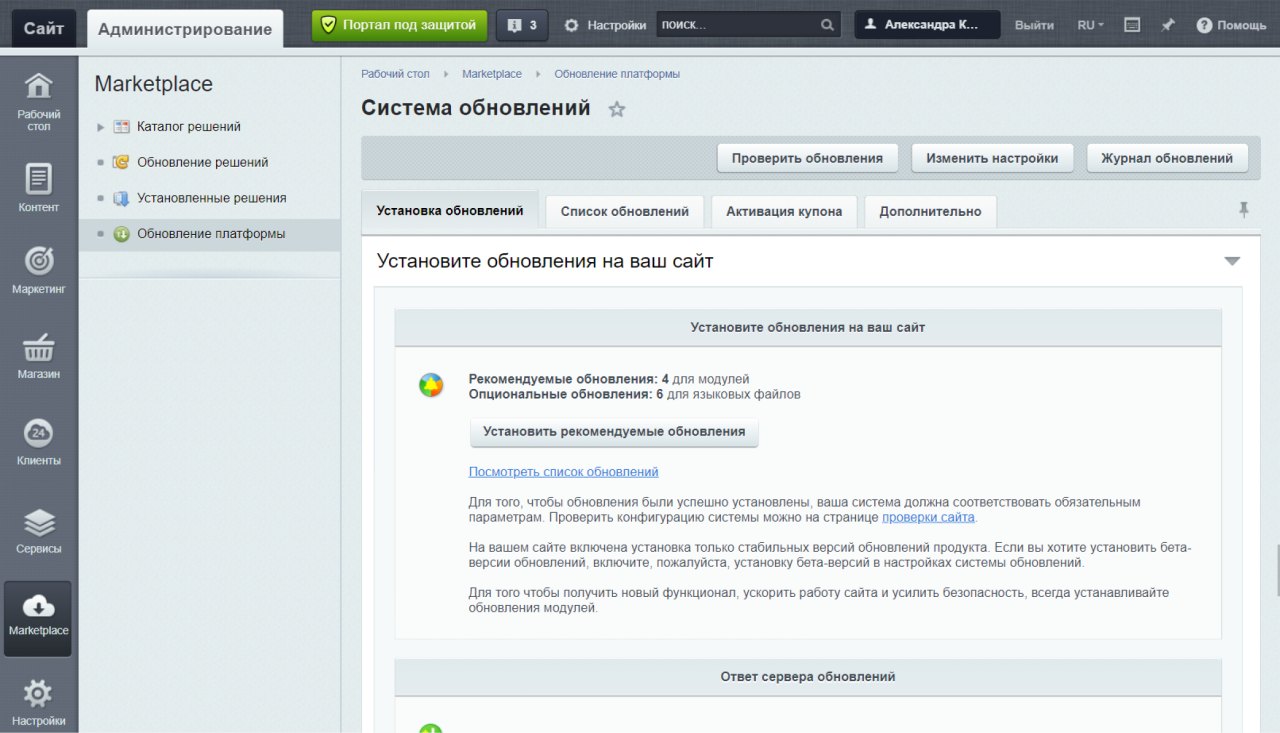Click the Ответ сервера обновлений header
1280x733 pixels.
point(808,677)
